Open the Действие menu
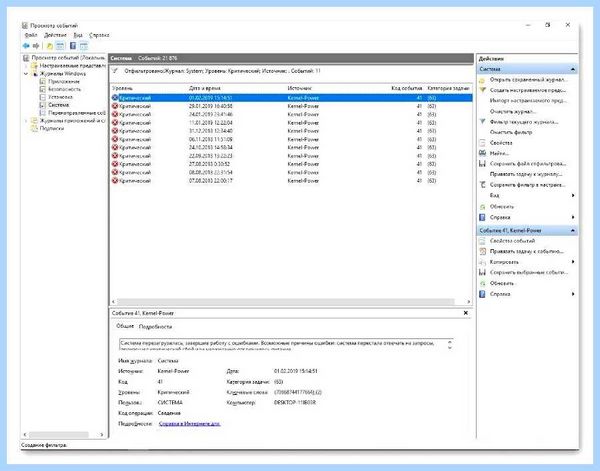Image resolution: width=600 pixels, height=471 pixels. [55, 35]
